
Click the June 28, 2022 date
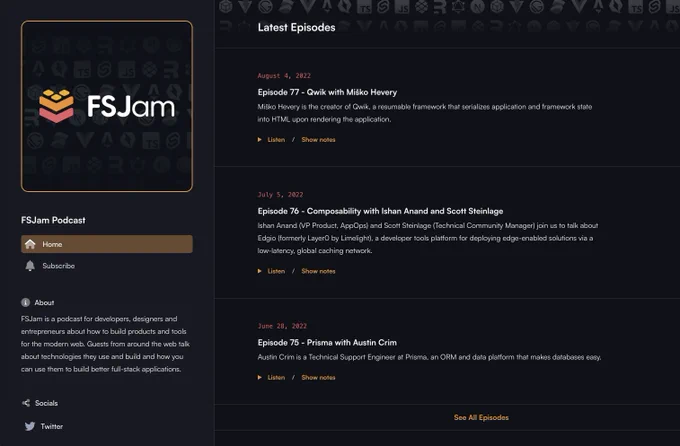282,326
